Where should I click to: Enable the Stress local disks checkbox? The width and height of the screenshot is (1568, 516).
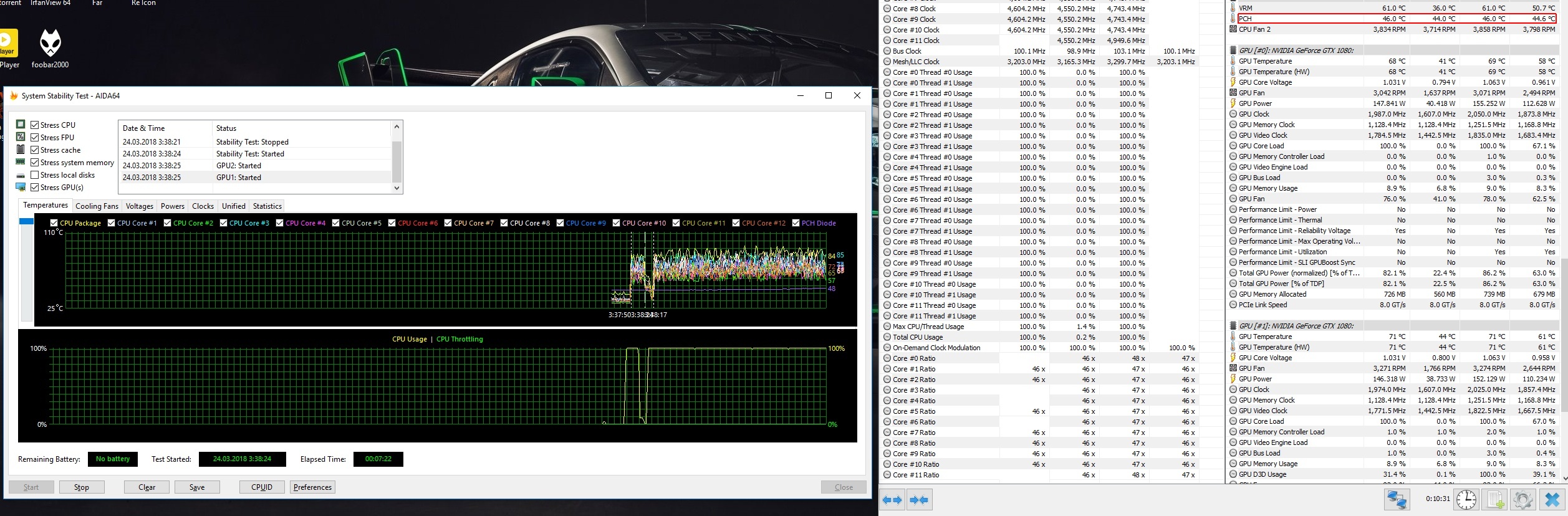pos(35,175)
